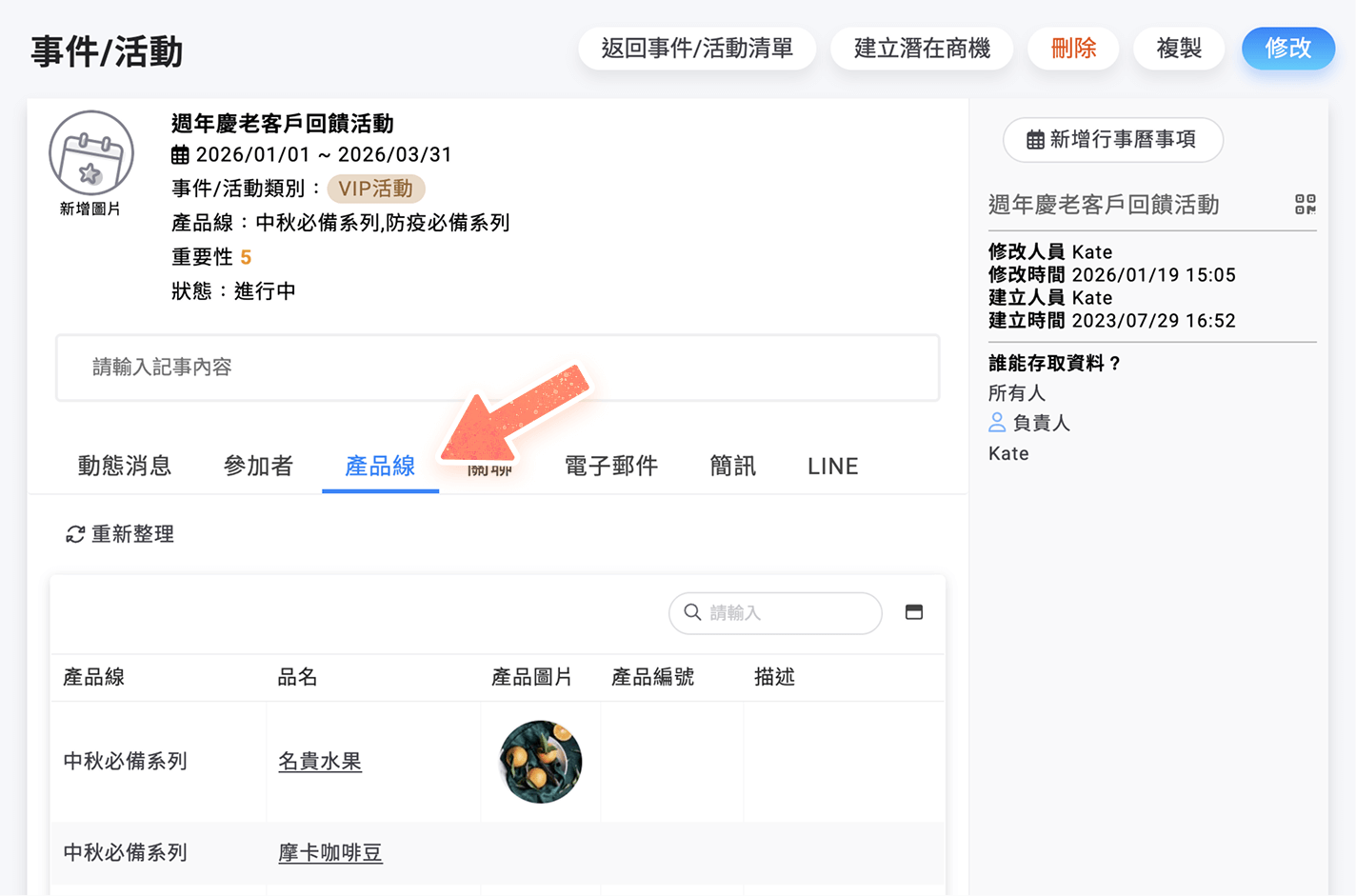
Task: Click the magnifier icon in search box
Action: (x=693, y=612)
